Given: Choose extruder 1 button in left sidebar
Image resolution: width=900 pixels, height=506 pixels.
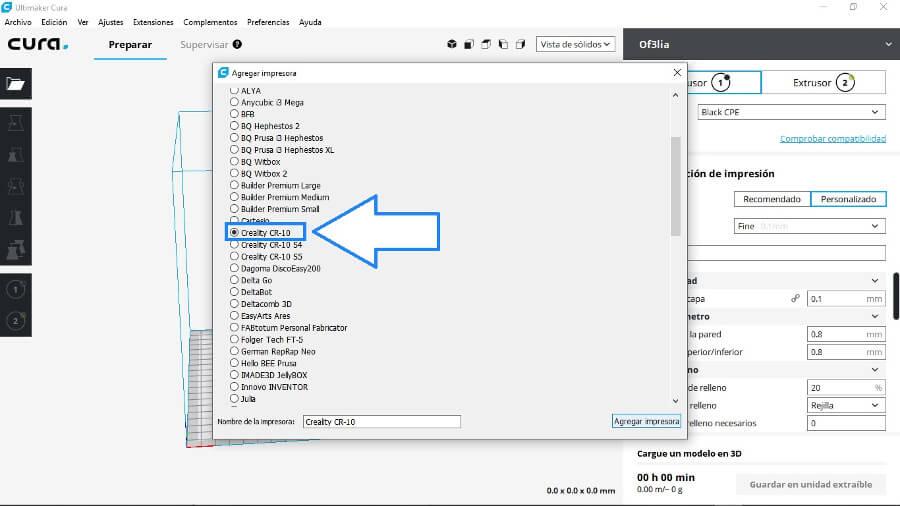Looking at the screenshot, I should coord(15,289).
